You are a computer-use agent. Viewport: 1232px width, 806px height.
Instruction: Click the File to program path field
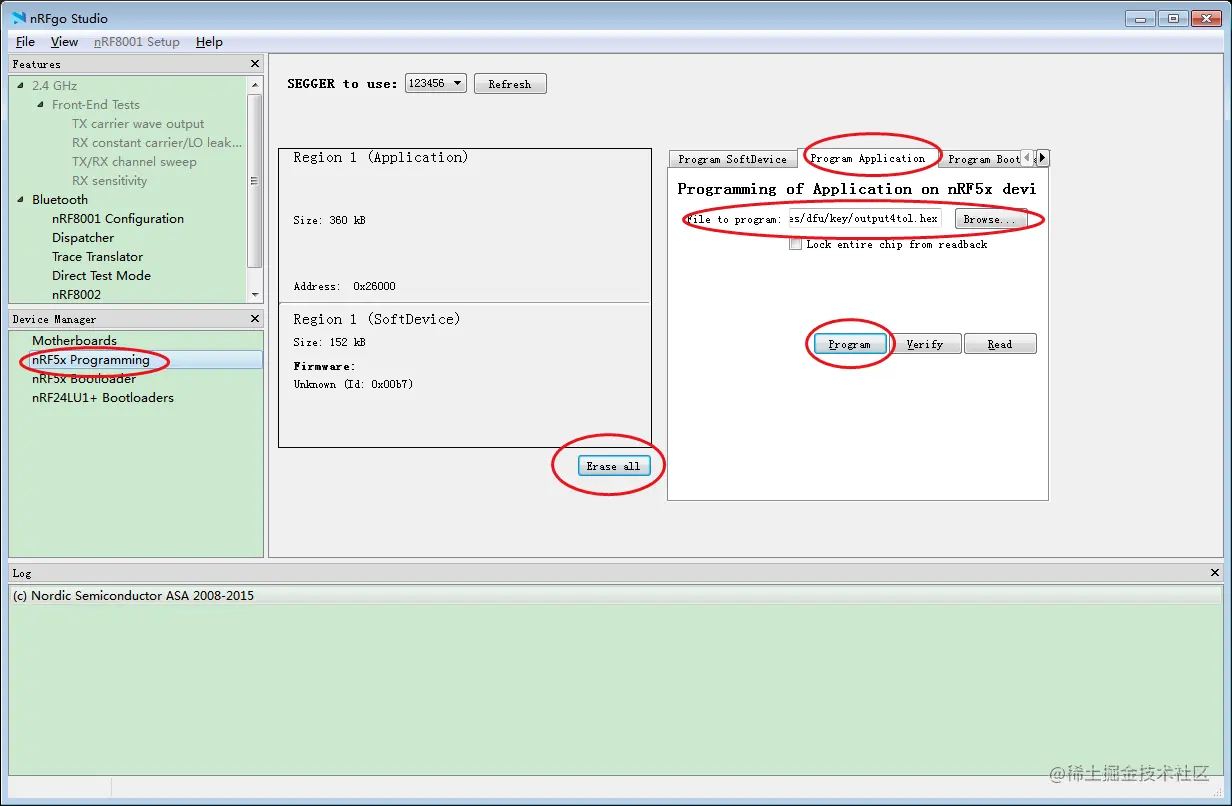pyautogui.click(x=864, y=219)
